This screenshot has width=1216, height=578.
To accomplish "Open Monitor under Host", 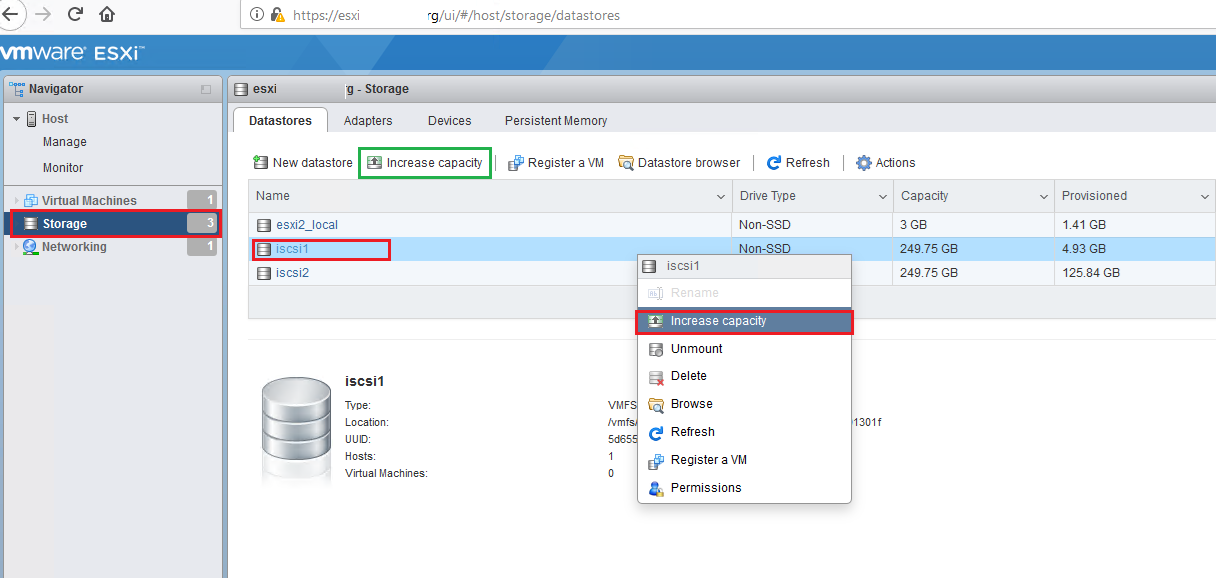I will click(63, 168).
